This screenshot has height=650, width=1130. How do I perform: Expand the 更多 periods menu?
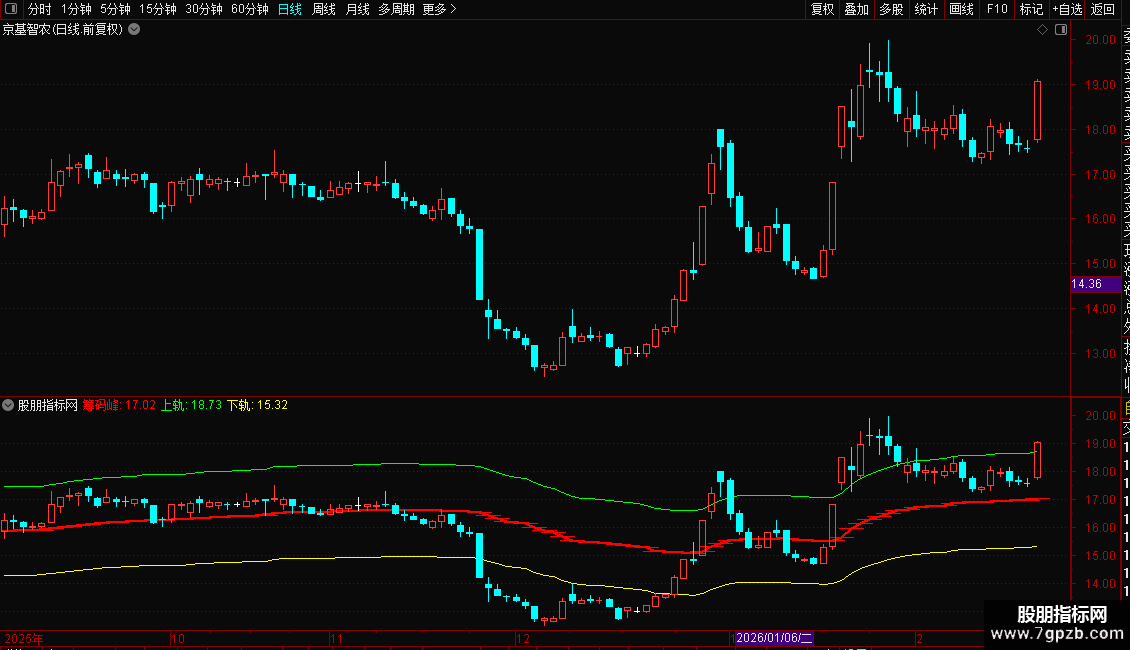pyautogui.click(x=439, y=9)
